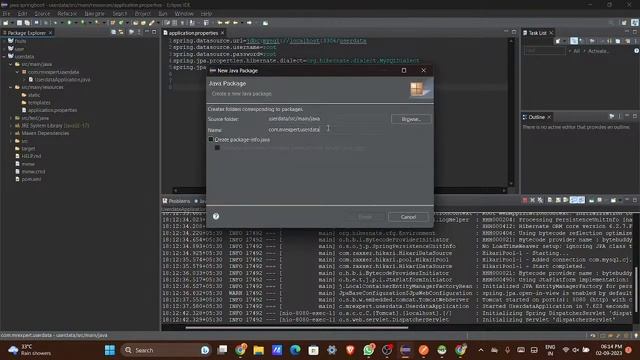Collapse the src/main/java folder
The width and height of the screenshot is (640, 360).
(11, 64)
